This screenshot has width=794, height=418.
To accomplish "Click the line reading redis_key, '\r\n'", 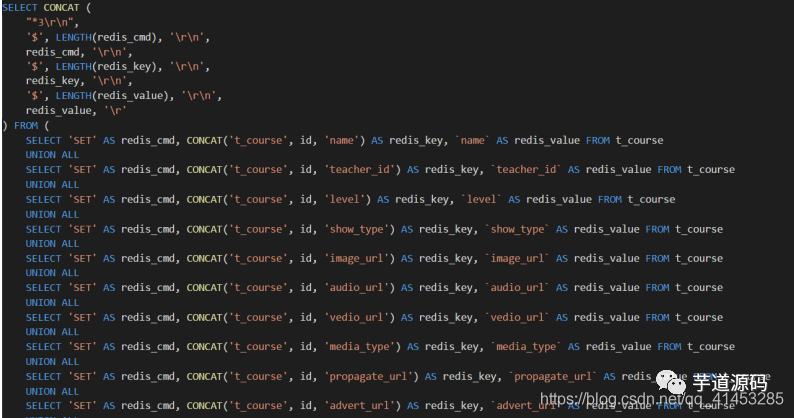I will click(x=79, y=81).
